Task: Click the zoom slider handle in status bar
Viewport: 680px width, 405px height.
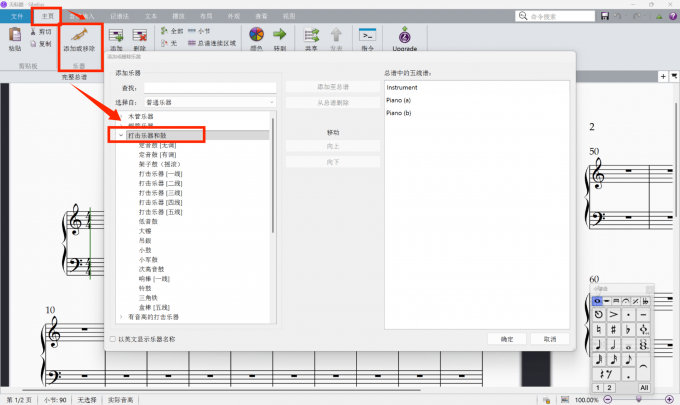Action: (x=638, y=399)
